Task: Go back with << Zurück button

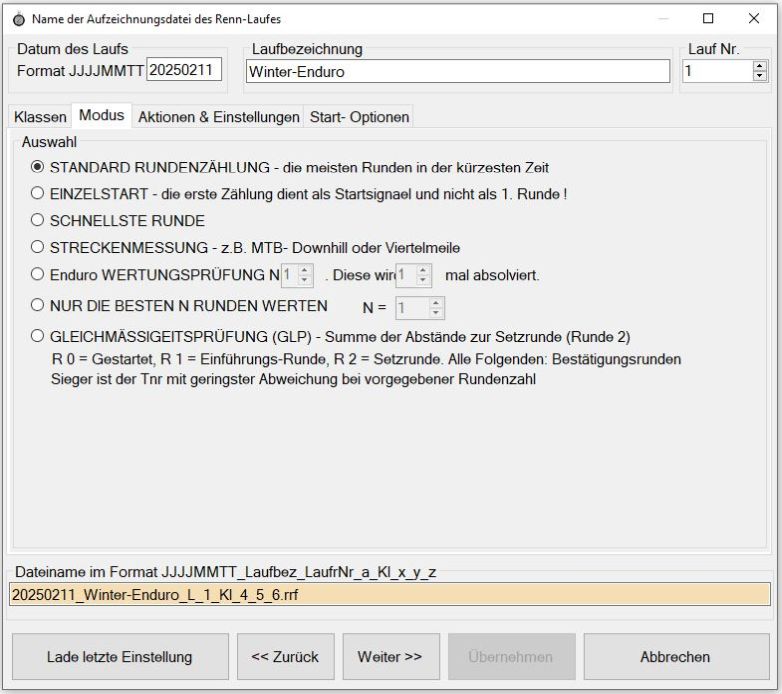Action: point(285,657)
